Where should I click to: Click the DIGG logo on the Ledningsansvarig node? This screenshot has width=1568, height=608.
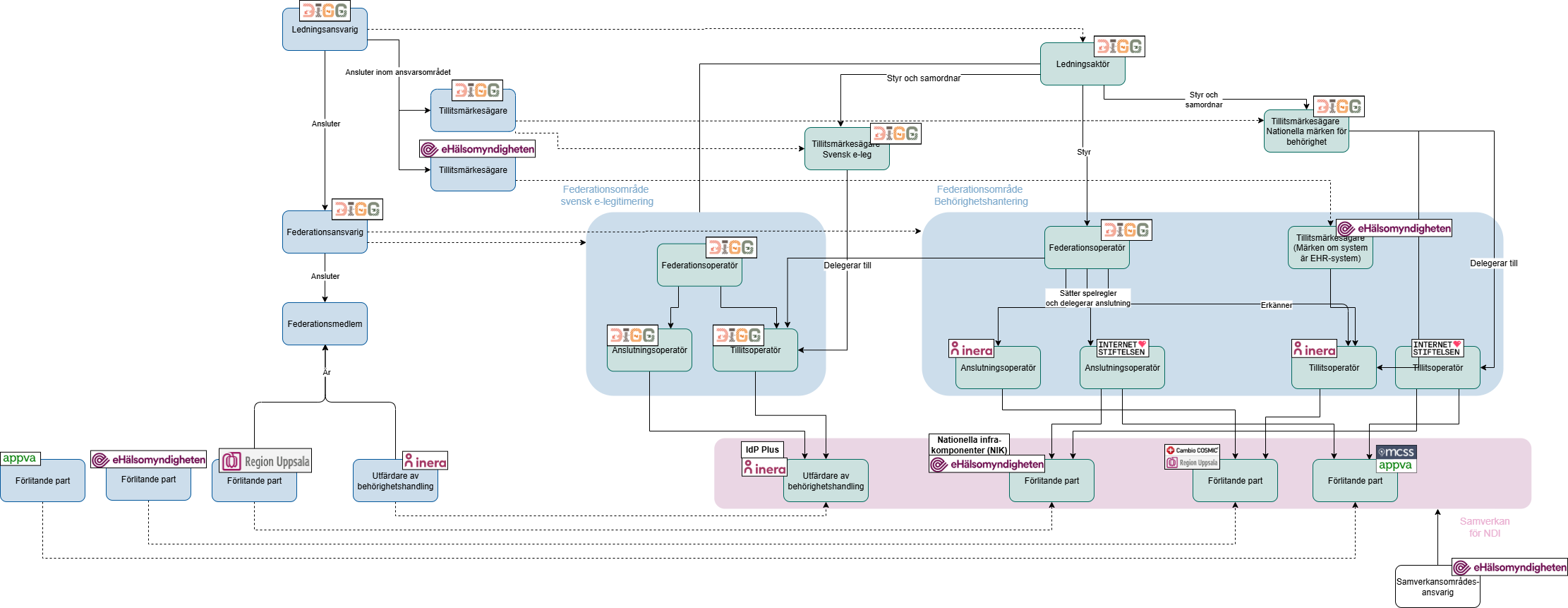coord(325,11)
